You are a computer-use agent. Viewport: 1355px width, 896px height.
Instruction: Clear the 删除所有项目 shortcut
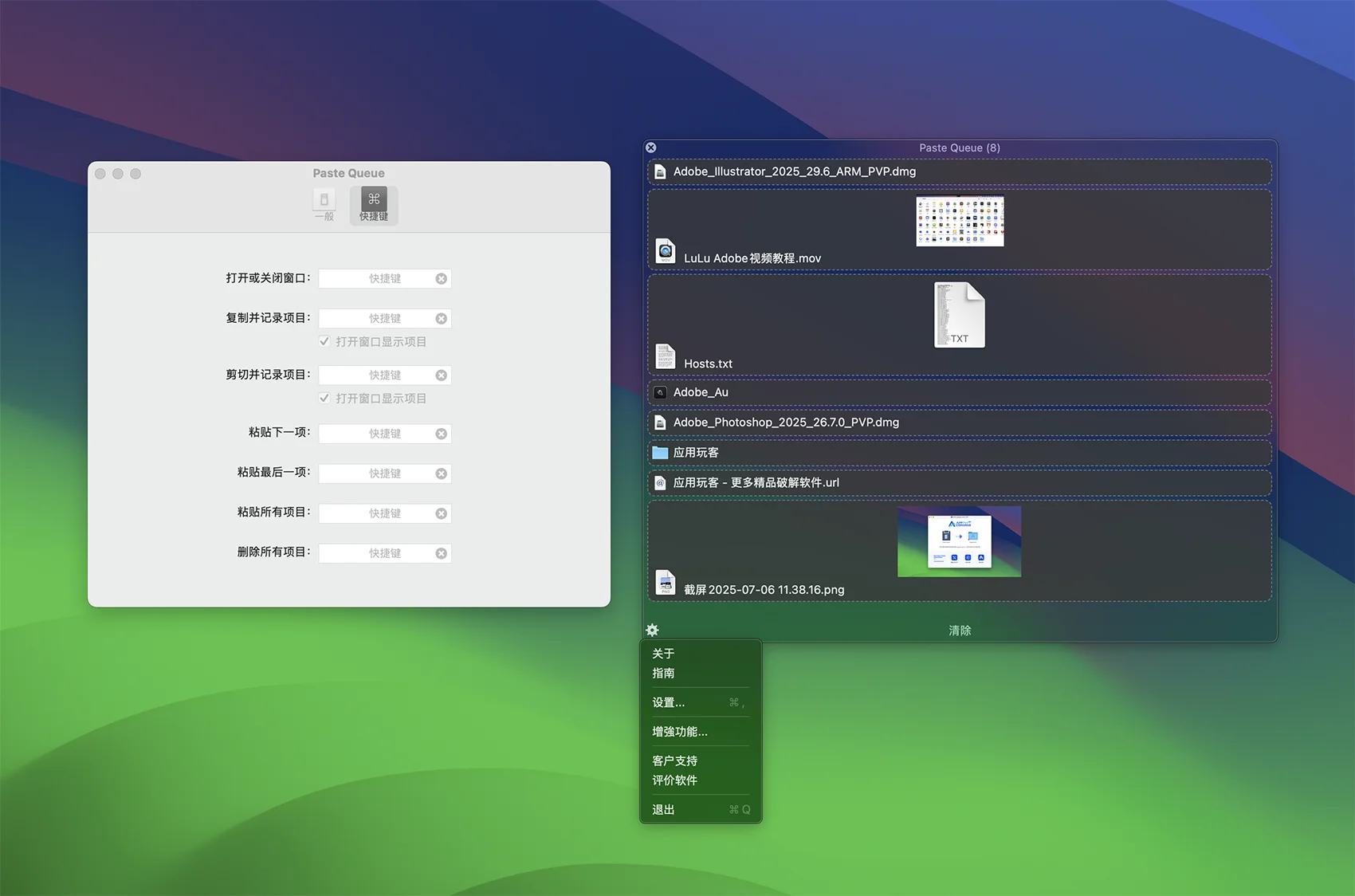click(441, 553)
